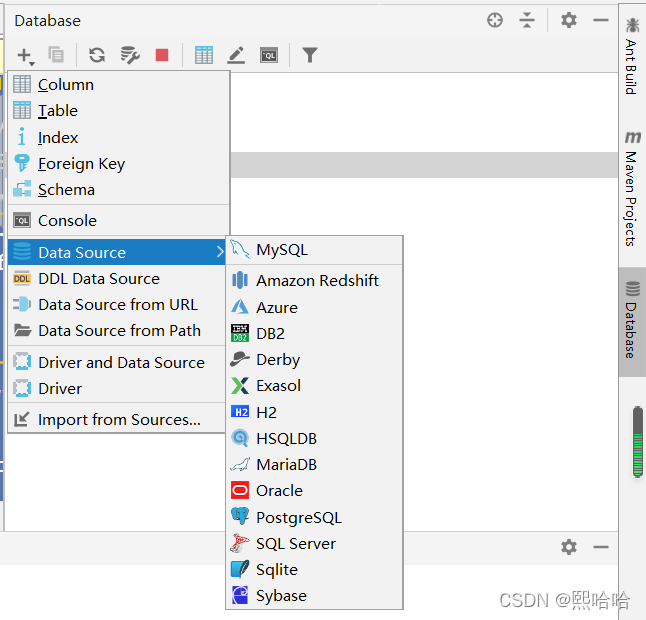Screen dimensions: 646x620
Task: Click the duplicate data source icon
Action: [56, 55]
